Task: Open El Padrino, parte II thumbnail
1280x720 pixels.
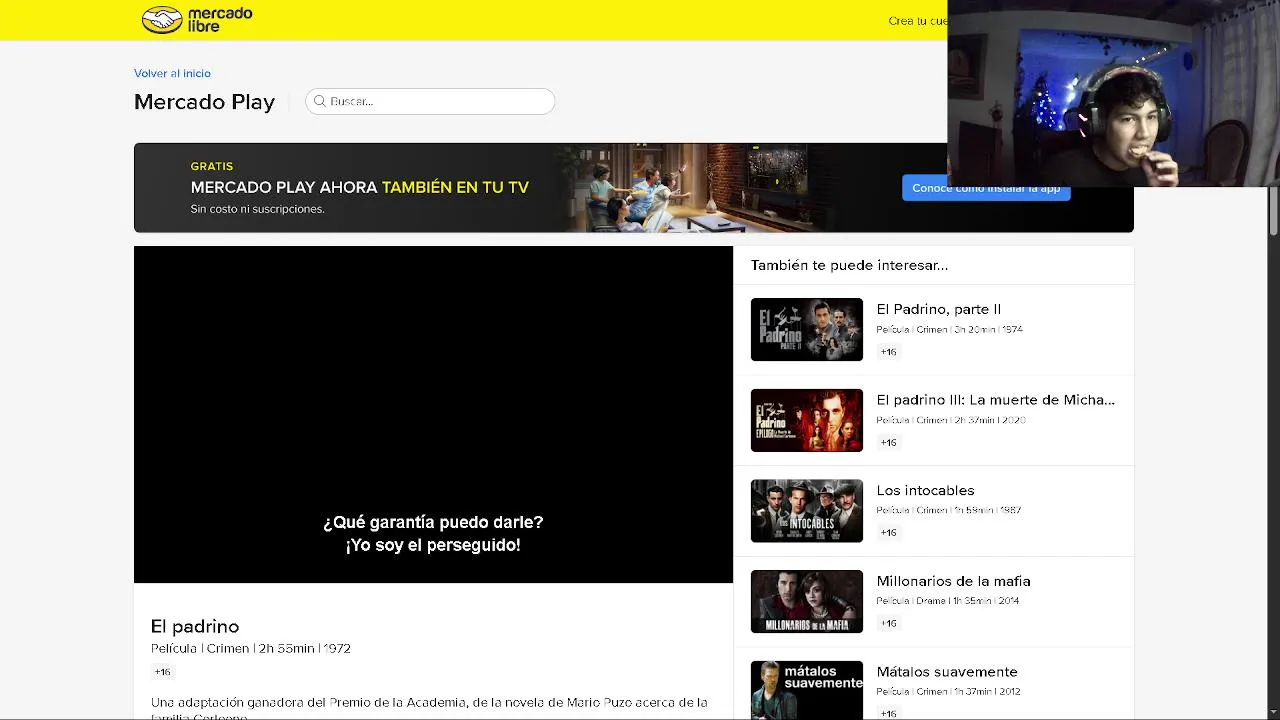Action: 807,329
